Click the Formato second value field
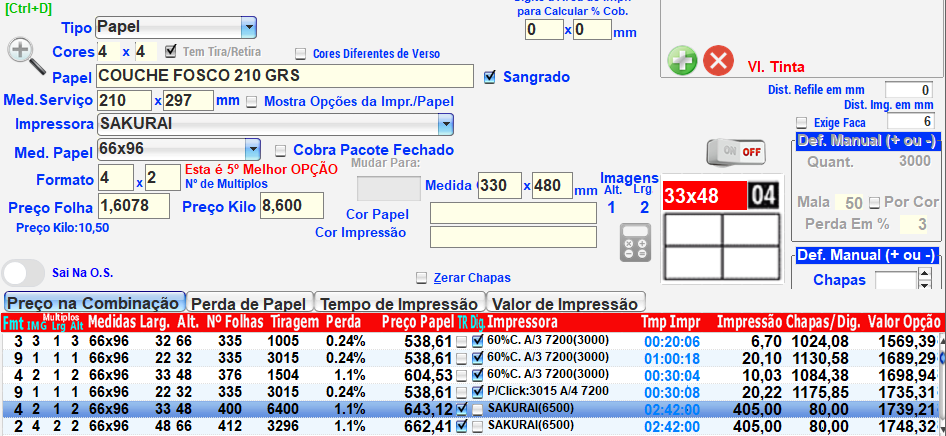946x436 pixels. click(163, 179)
